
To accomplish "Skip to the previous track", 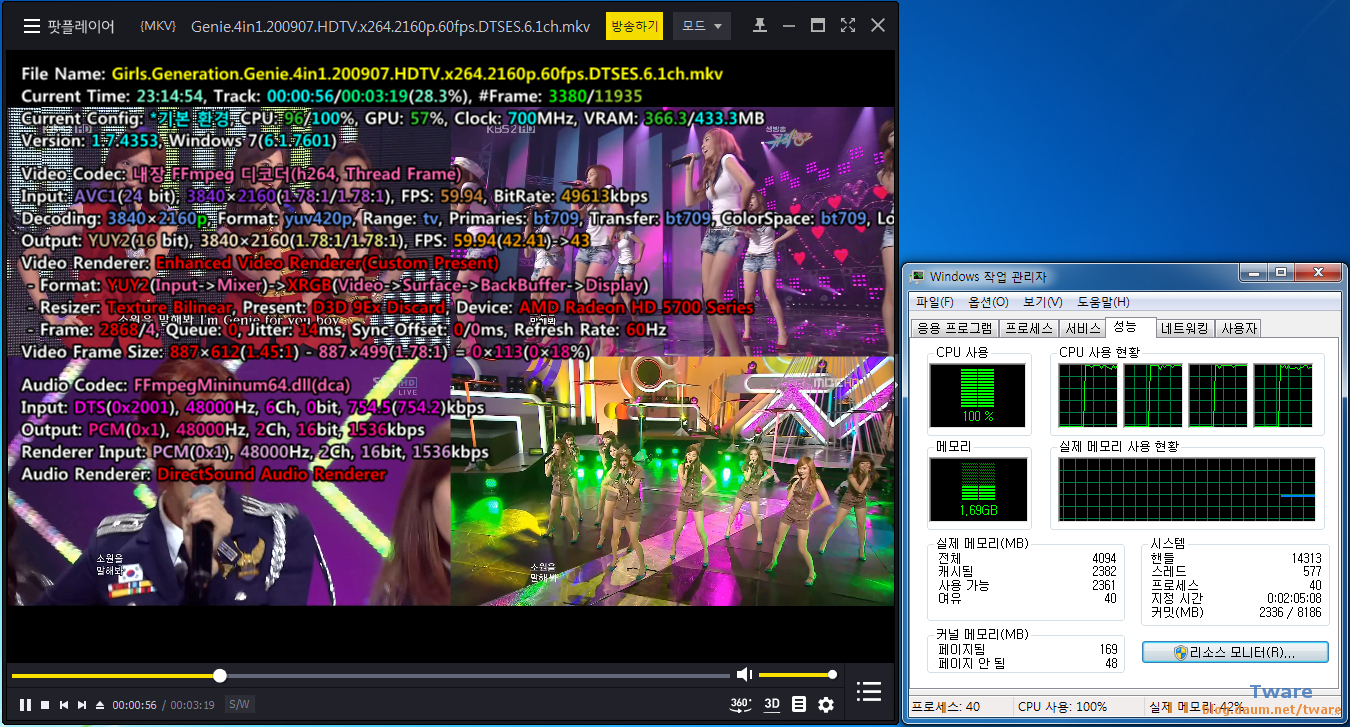I will [x=64, y=705].
